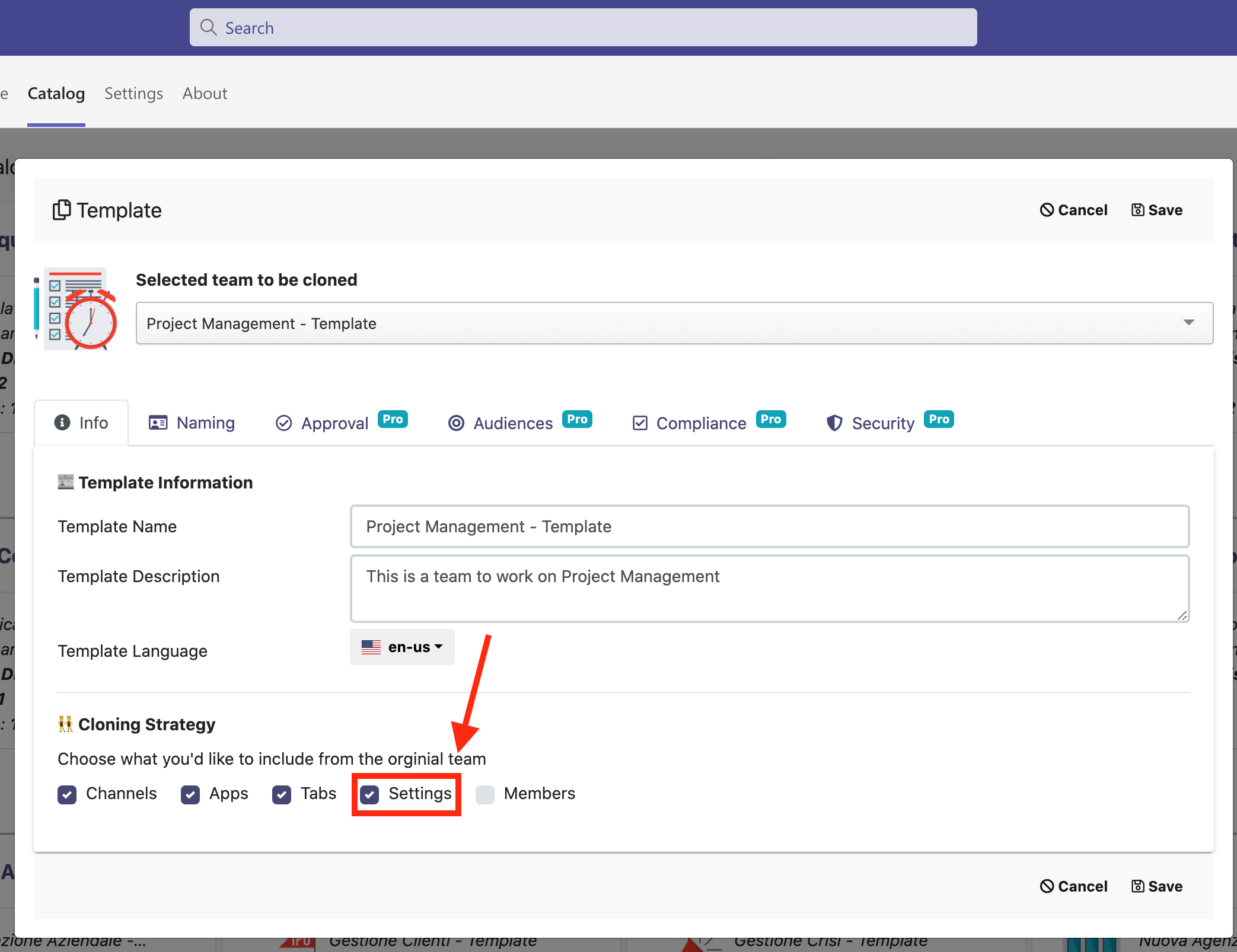Screen dimensions: 1237x952
Task: Uncheck the Apps checkbox
Action: [190, 794]
